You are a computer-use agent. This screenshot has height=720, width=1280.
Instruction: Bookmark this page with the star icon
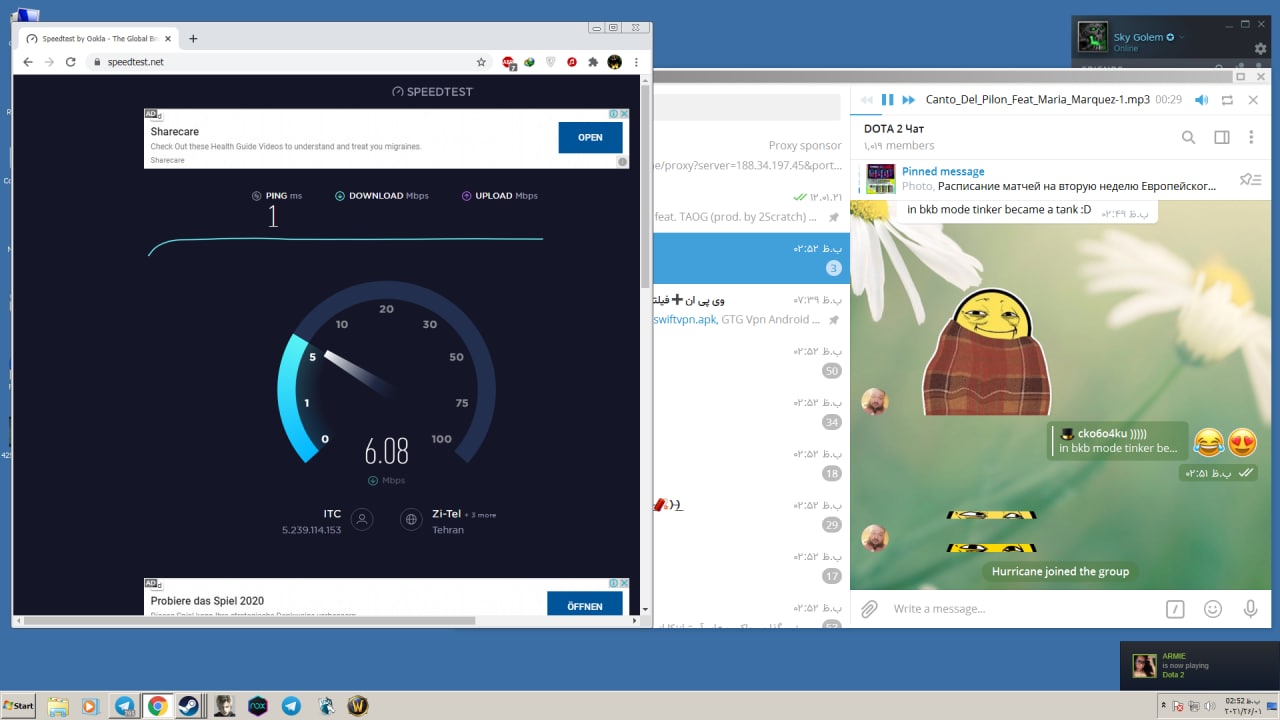click(481, 62)
